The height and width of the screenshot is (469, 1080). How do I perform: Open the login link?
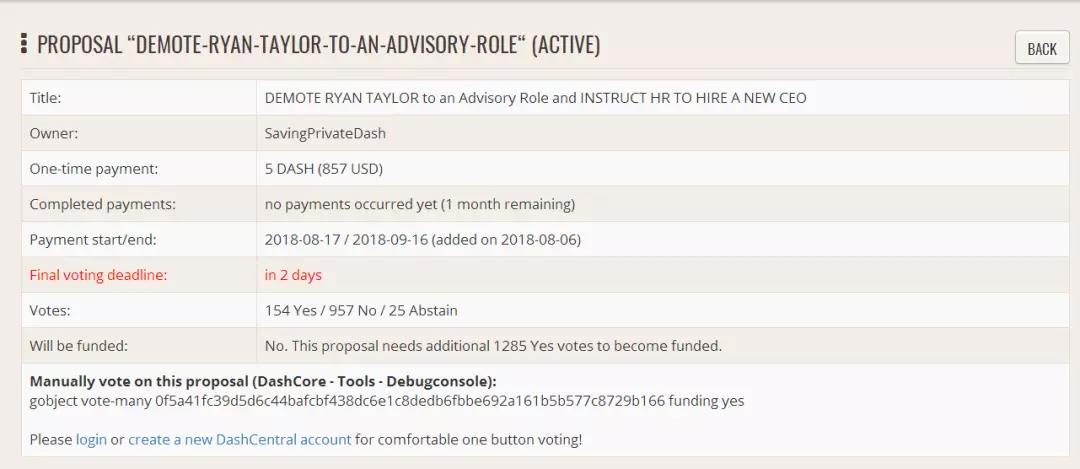click(x=91, y=439)
